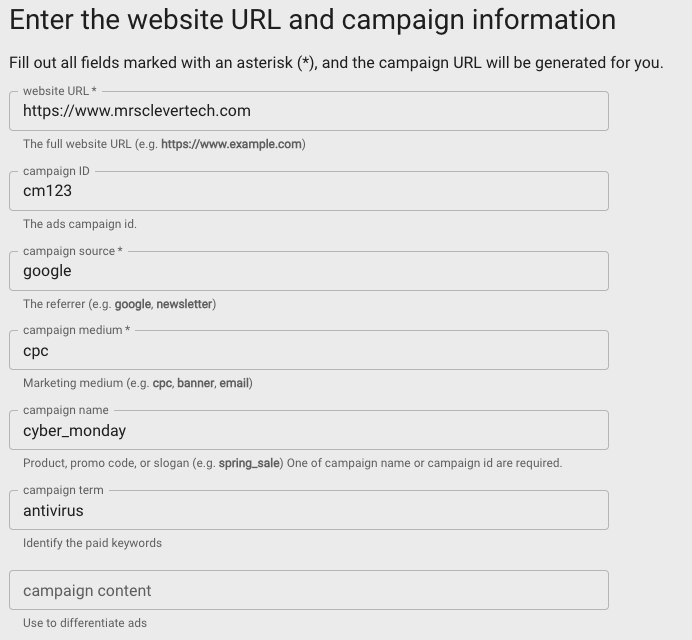This screenshot has height=640, width=692.
Task: Click the https://www.example.com example text
Action: [231, 144]
